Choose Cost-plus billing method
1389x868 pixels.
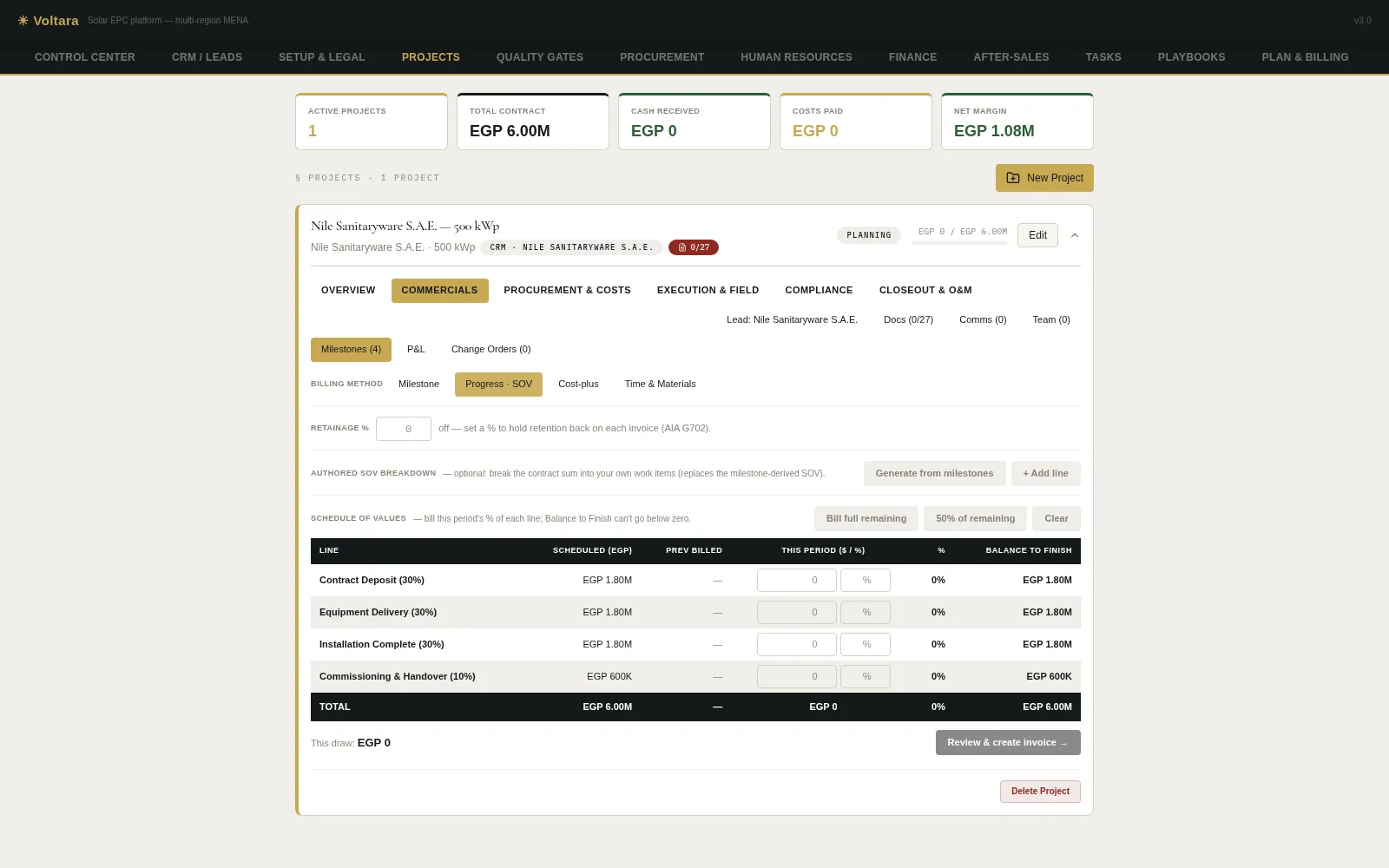[x=578, y=385]
